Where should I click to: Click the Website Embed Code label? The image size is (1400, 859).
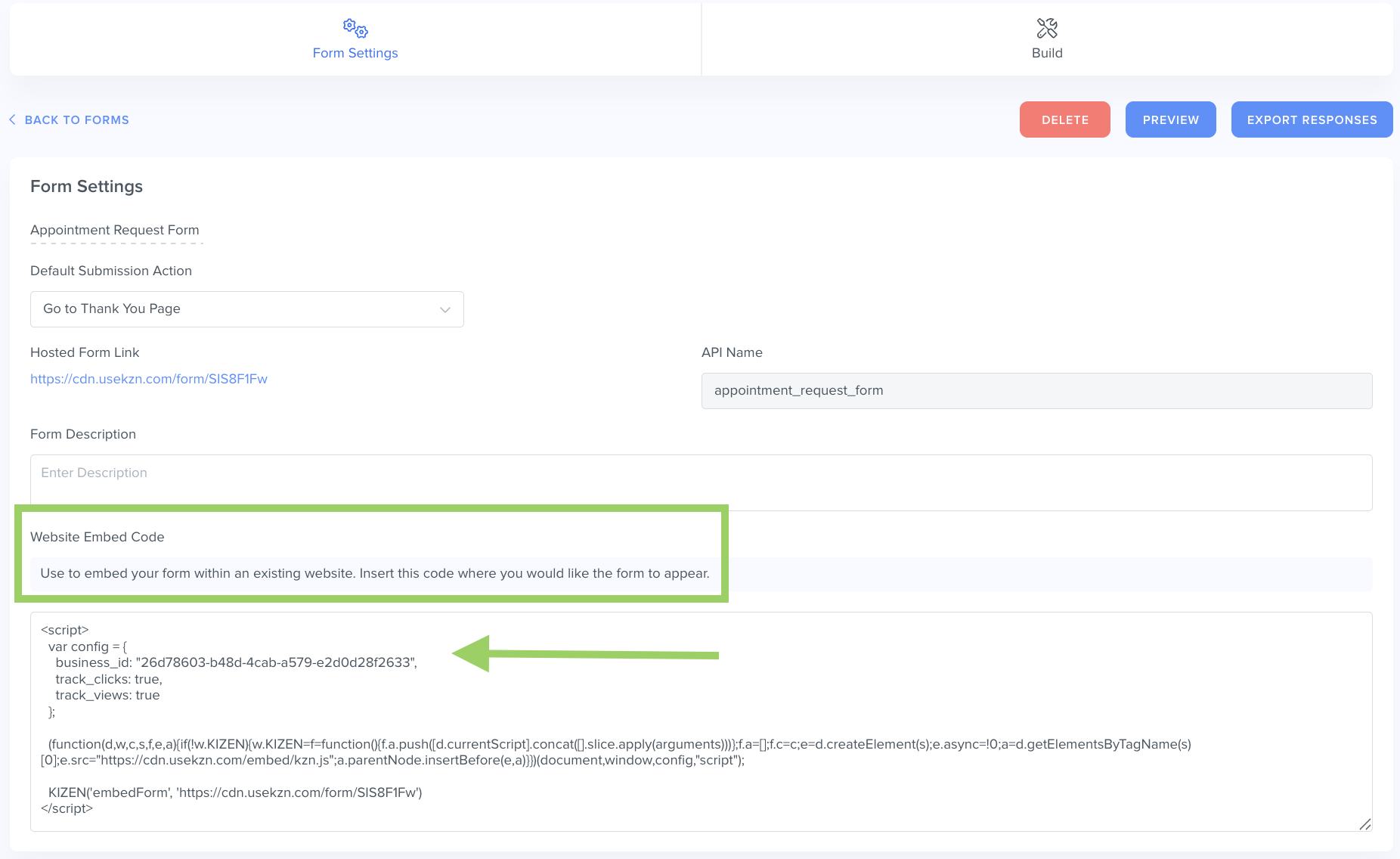(x=98, y=537)
